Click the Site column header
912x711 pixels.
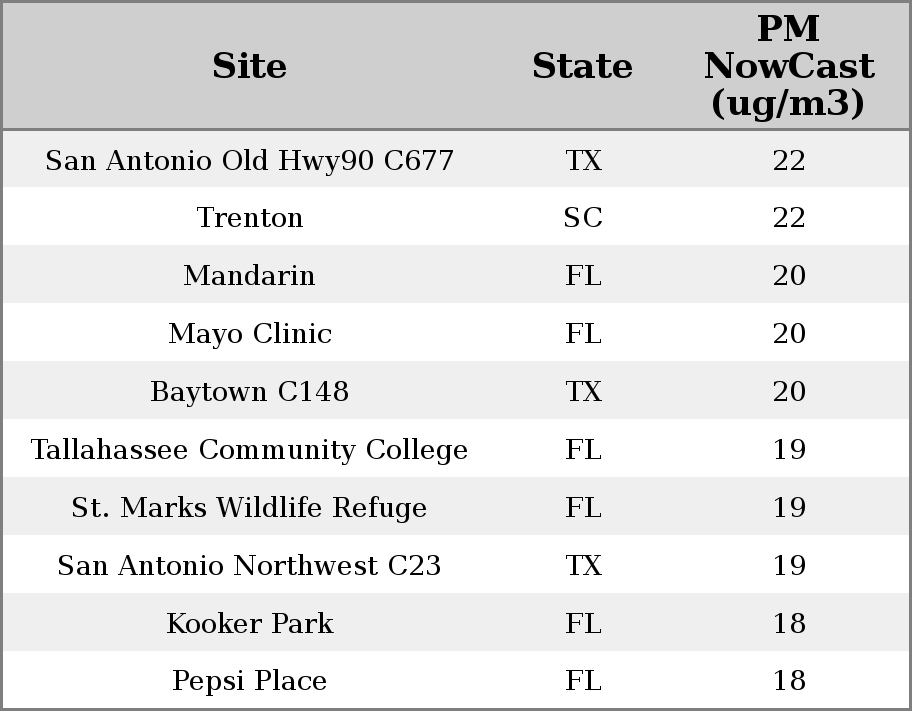pyautogui.click(x=249, y=66)
